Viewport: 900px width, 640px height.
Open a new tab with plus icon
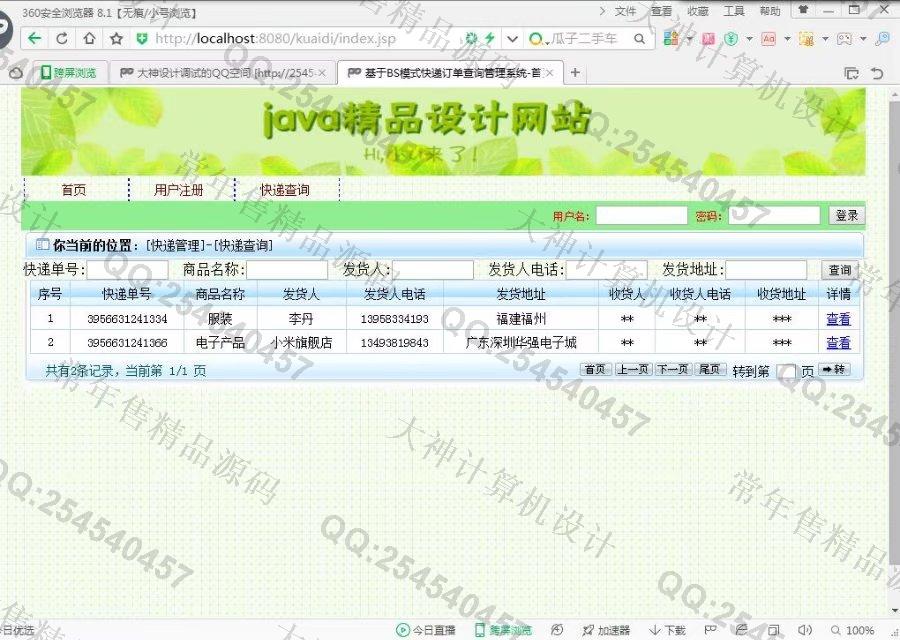[575, 73]
